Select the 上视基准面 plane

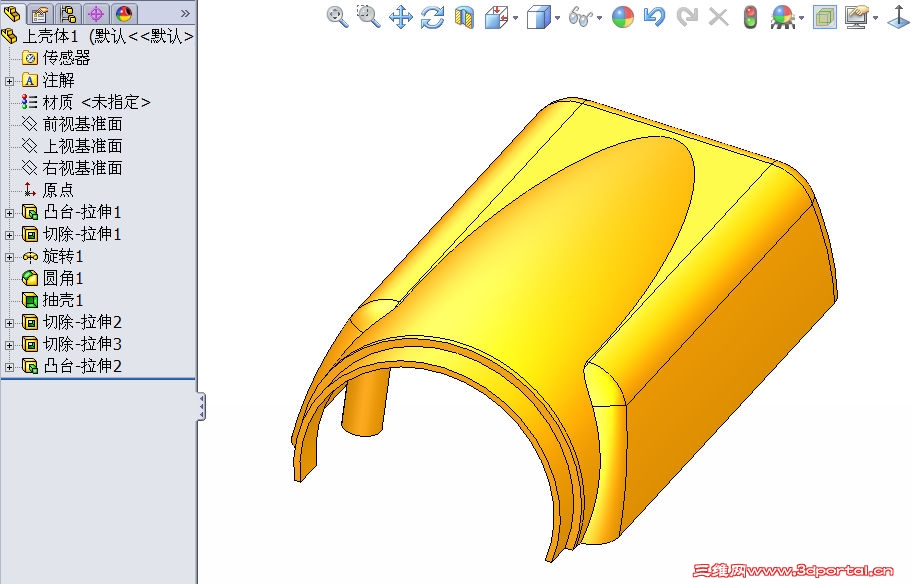[82, 146]
